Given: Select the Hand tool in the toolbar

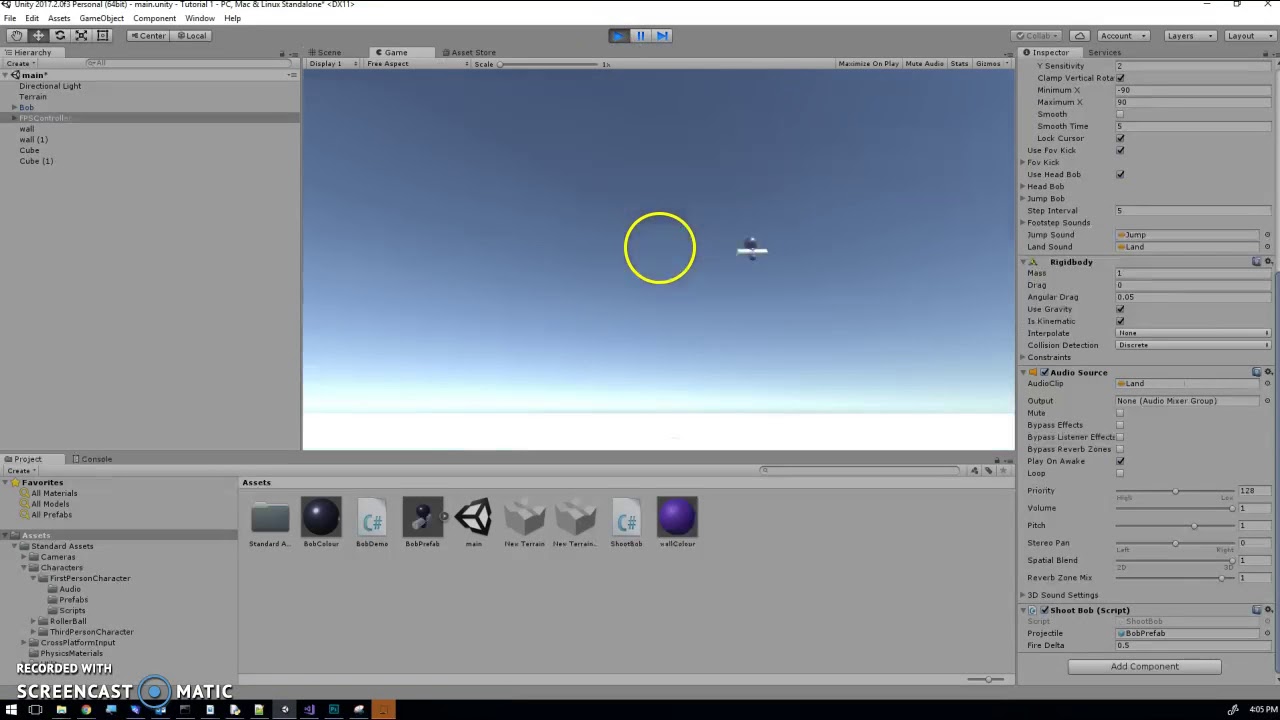Looking at the screenshot, I should (17, 36).
